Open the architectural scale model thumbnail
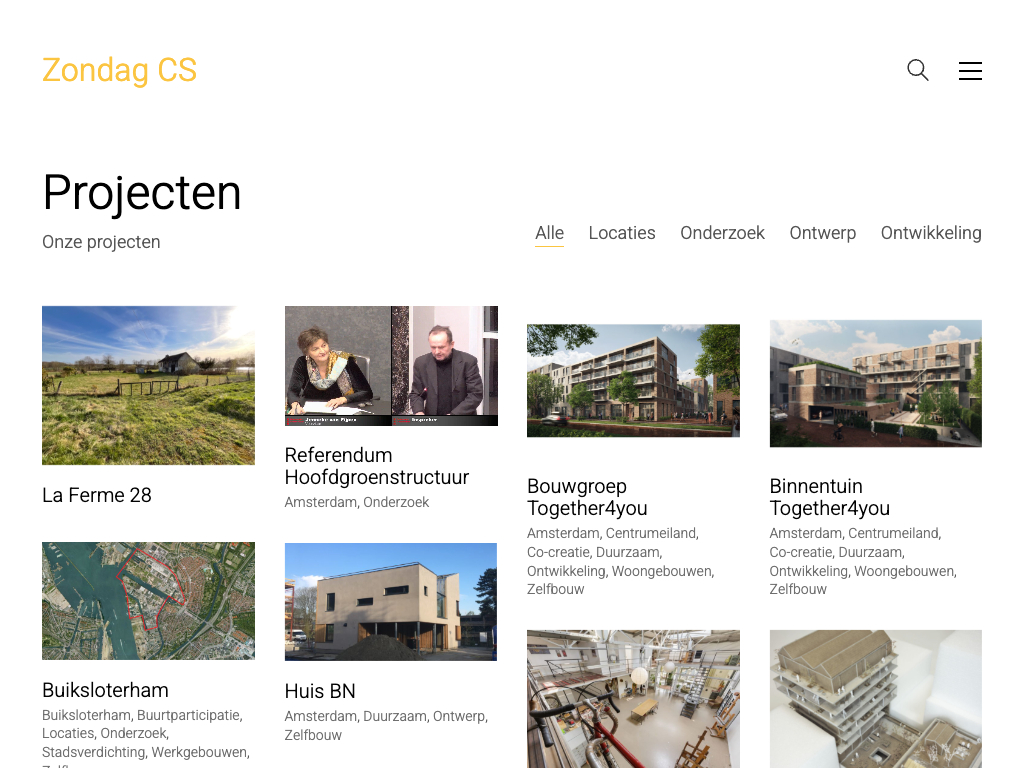The width and height of the screenshot is (1024, 768). click(x=876, y=699)
